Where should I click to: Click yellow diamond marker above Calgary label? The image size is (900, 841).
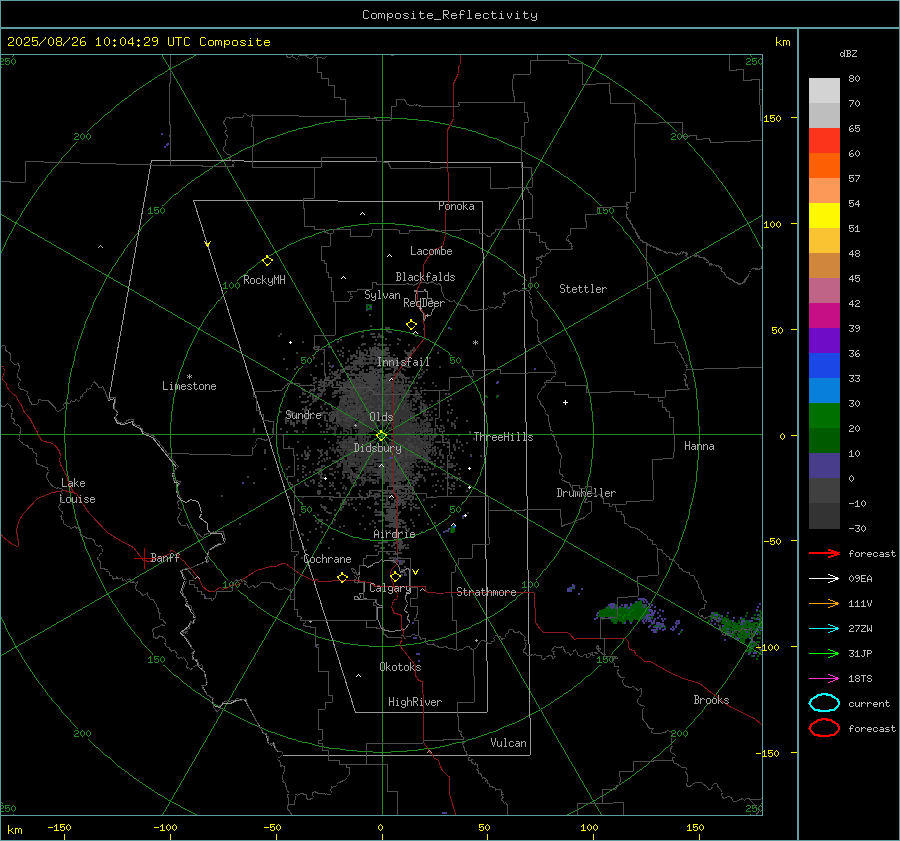click(x=395, y=576)
